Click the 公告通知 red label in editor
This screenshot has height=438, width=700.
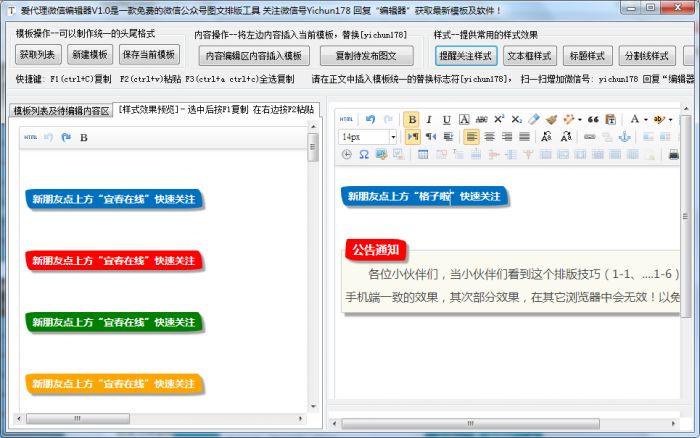pos(375,250)
